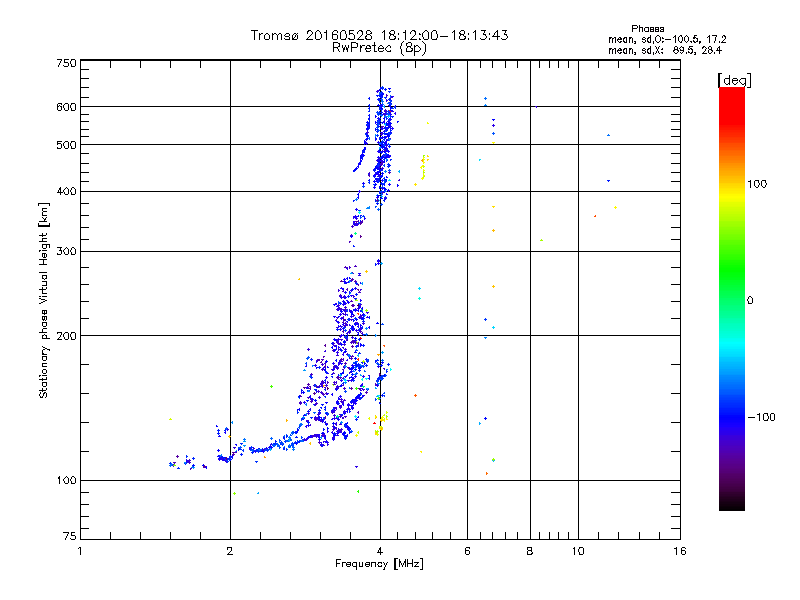
Task: Click the y-axis tick label '400'
Action: 67,192
